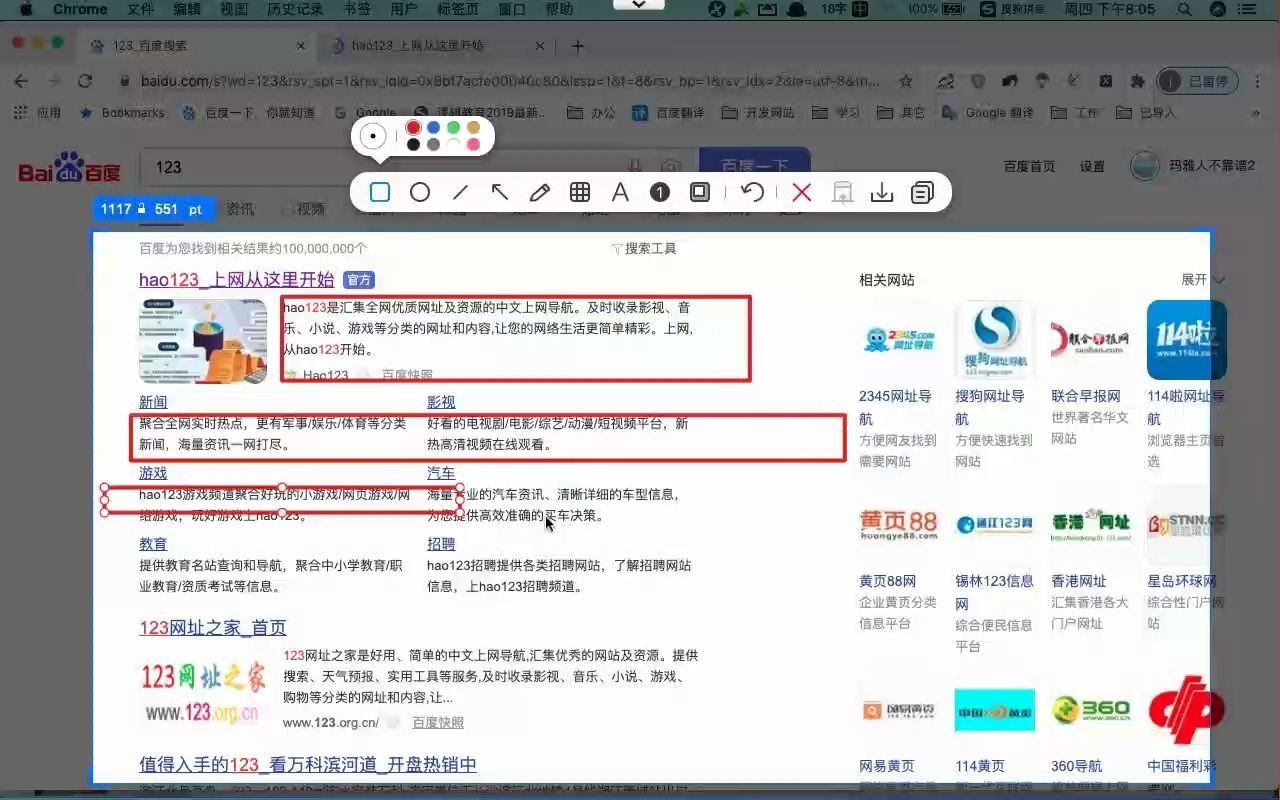Screen dimensions: 1280x800
Task: Pick the gray color swatch
Action: click(433, 145)
